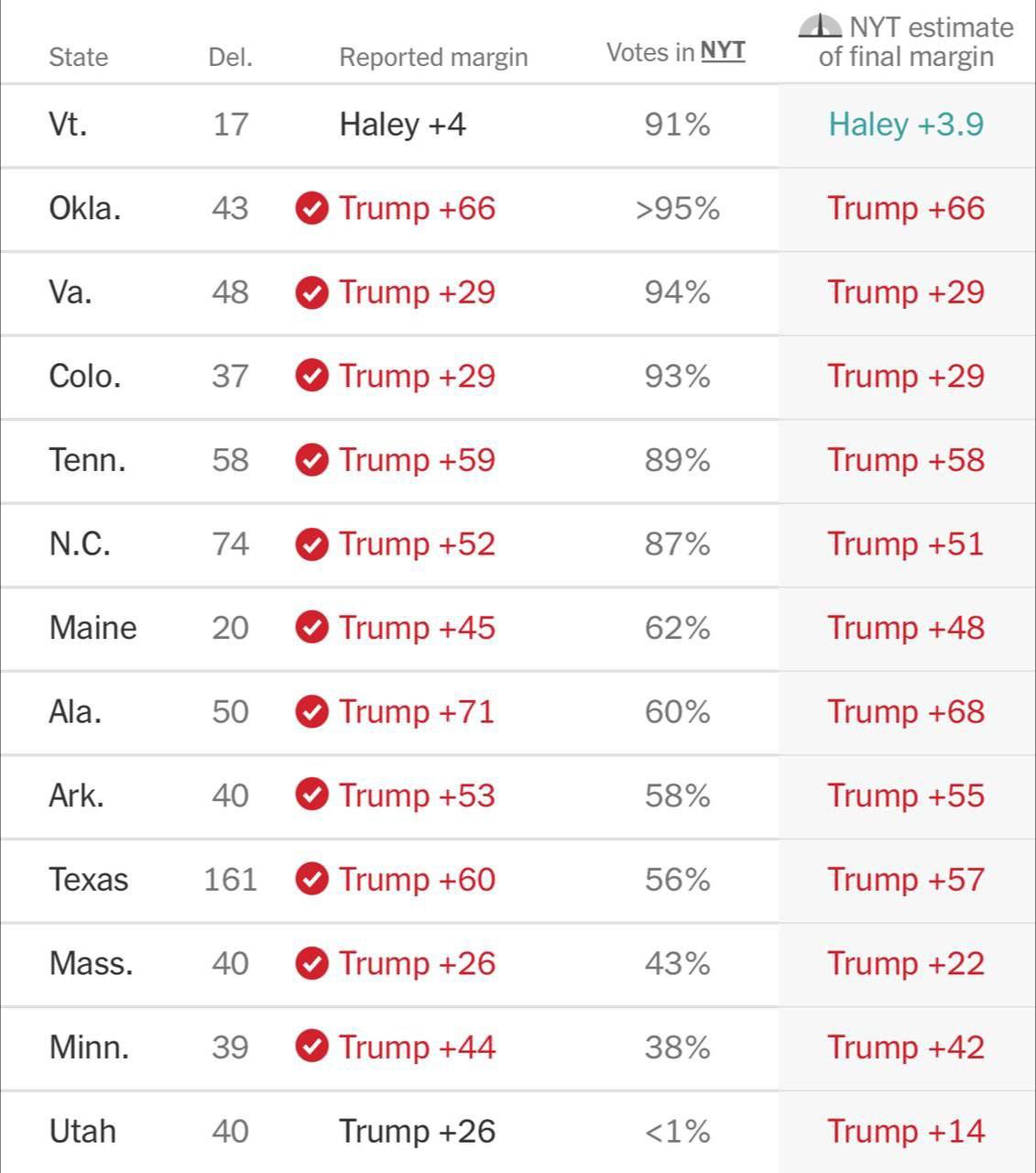Click the Haley +3.9 estimate for Vermont
Viewport: 1036px width, 1173px height.
pos(906,125)
